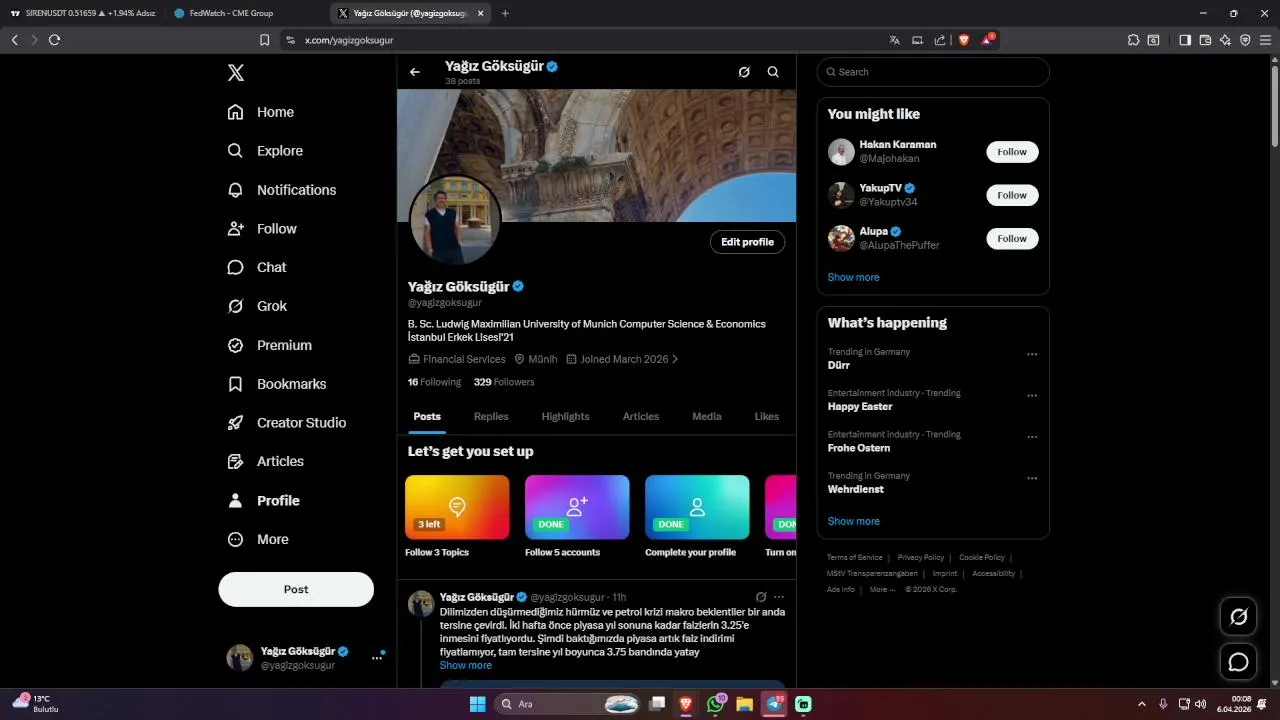The width and height of the screenshot is (1280, 720).
Task: Click the Terms of Service footer link
Action: point(855,557)
